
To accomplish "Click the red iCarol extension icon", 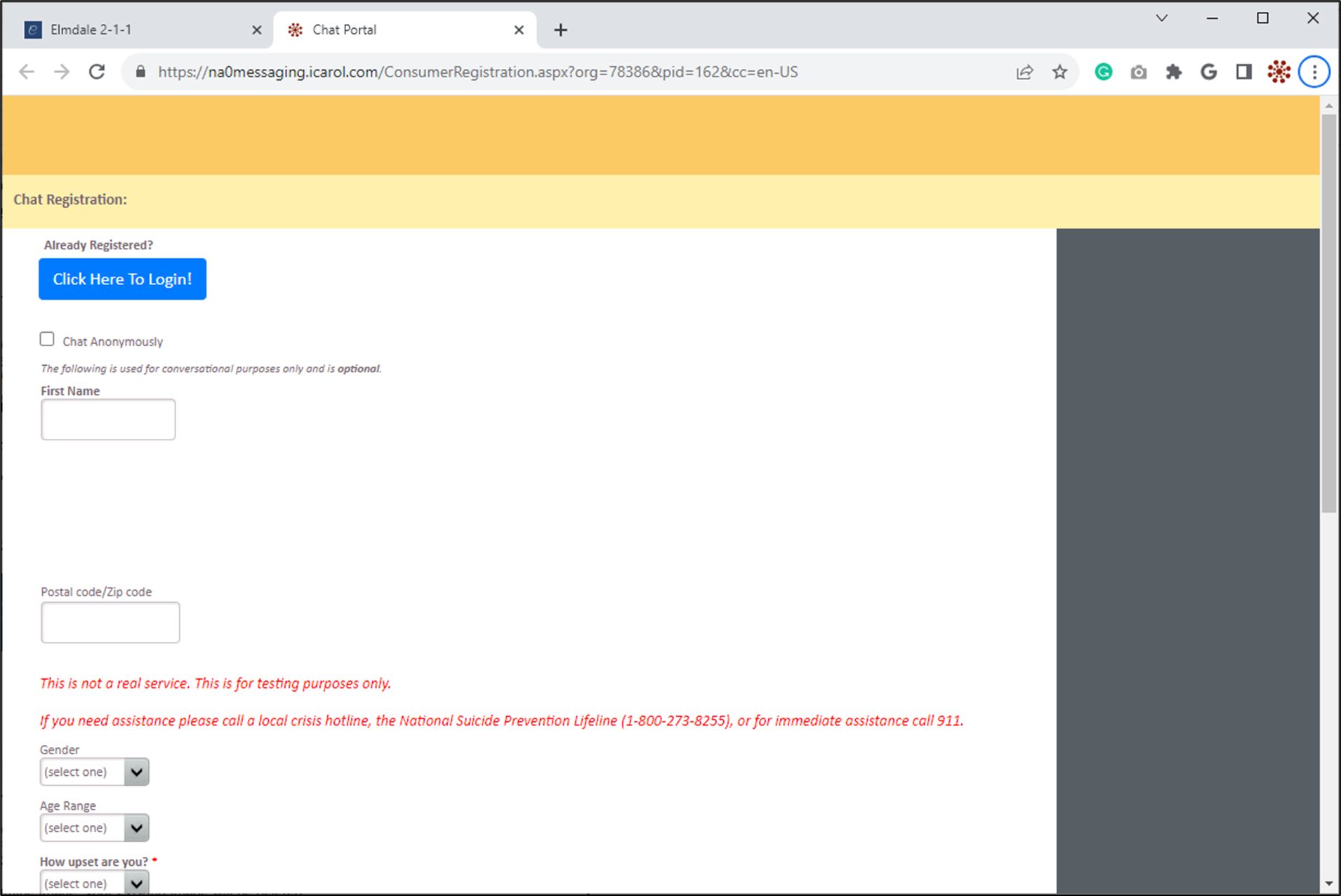I will point(1279,72).
